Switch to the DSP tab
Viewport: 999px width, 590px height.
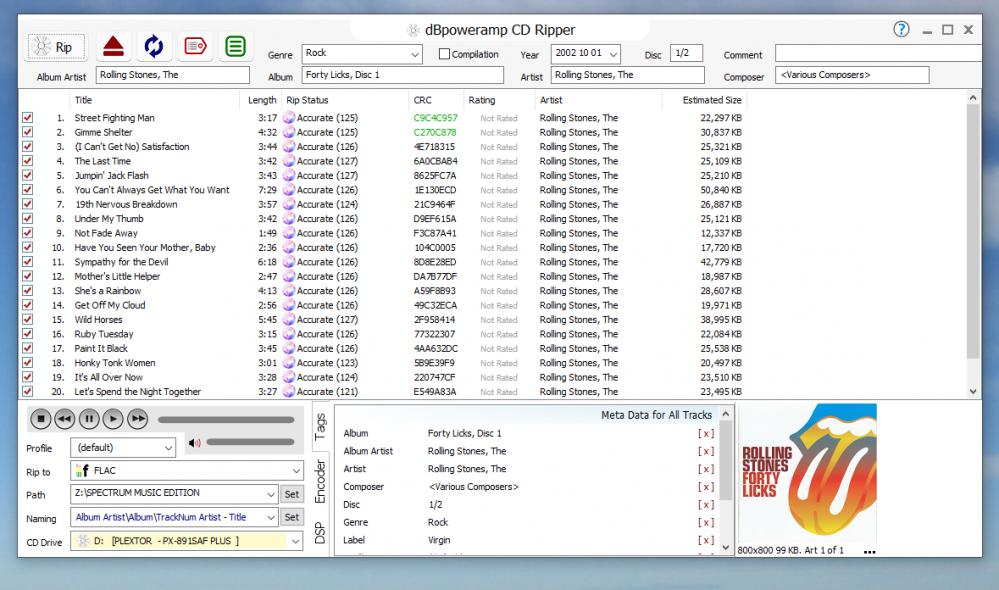[x=321, y=533]
